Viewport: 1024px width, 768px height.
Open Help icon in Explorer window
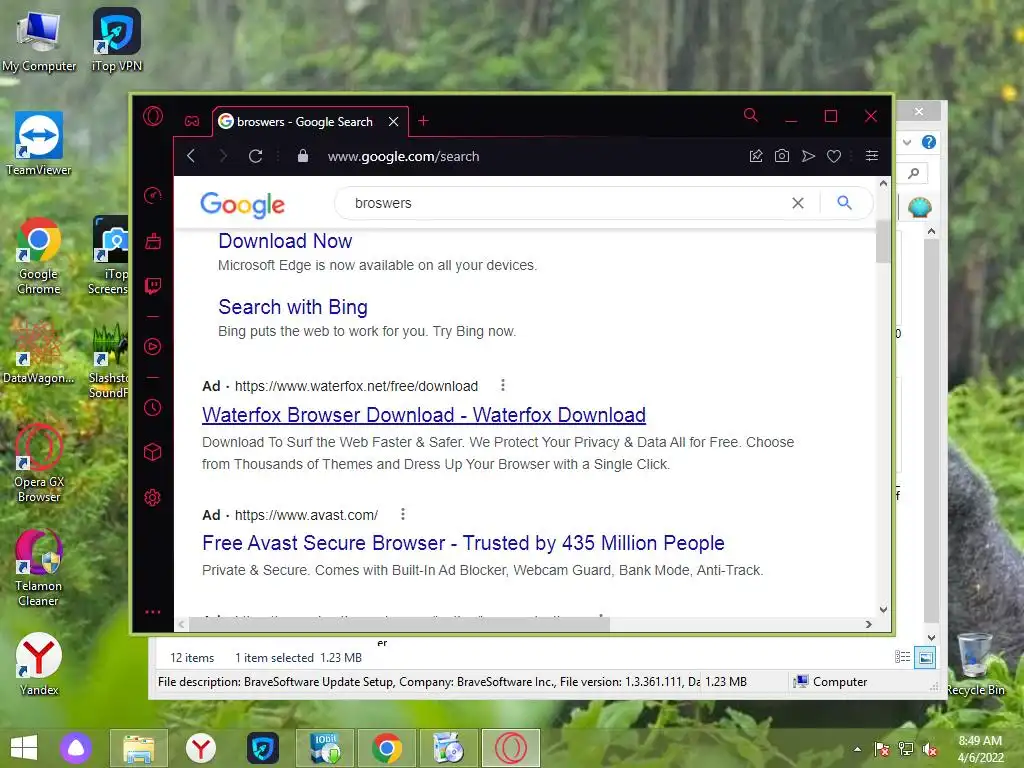pyautogui.click(x=929, y=142)
